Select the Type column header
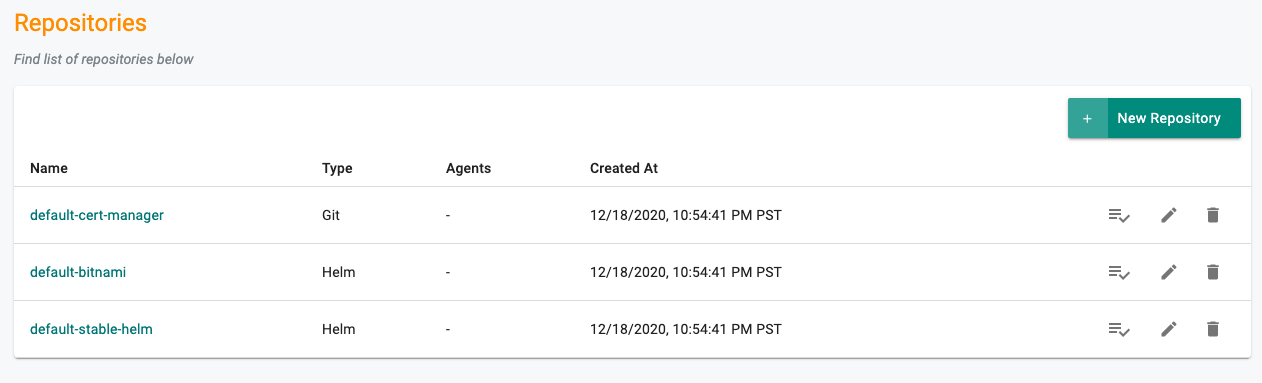The image size is (1262, 383). pos(337,168)
